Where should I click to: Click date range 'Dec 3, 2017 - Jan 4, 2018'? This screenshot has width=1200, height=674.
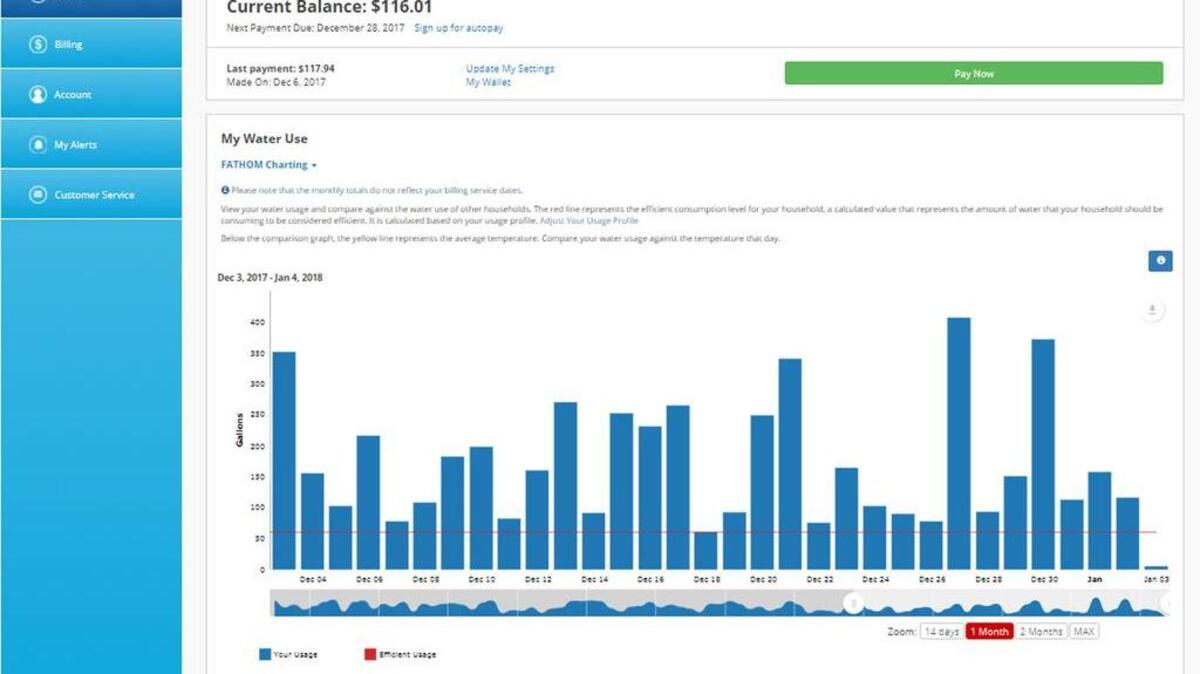pyautogui.click(x=270, y=278)
